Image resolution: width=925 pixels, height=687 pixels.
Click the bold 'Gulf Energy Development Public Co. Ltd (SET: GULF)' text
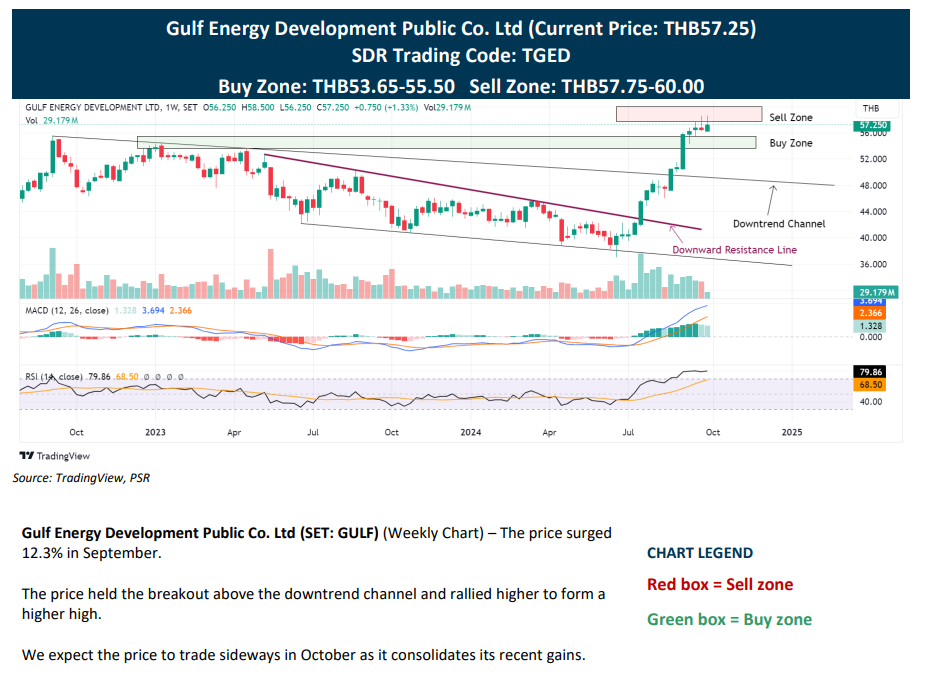point(200,533)
